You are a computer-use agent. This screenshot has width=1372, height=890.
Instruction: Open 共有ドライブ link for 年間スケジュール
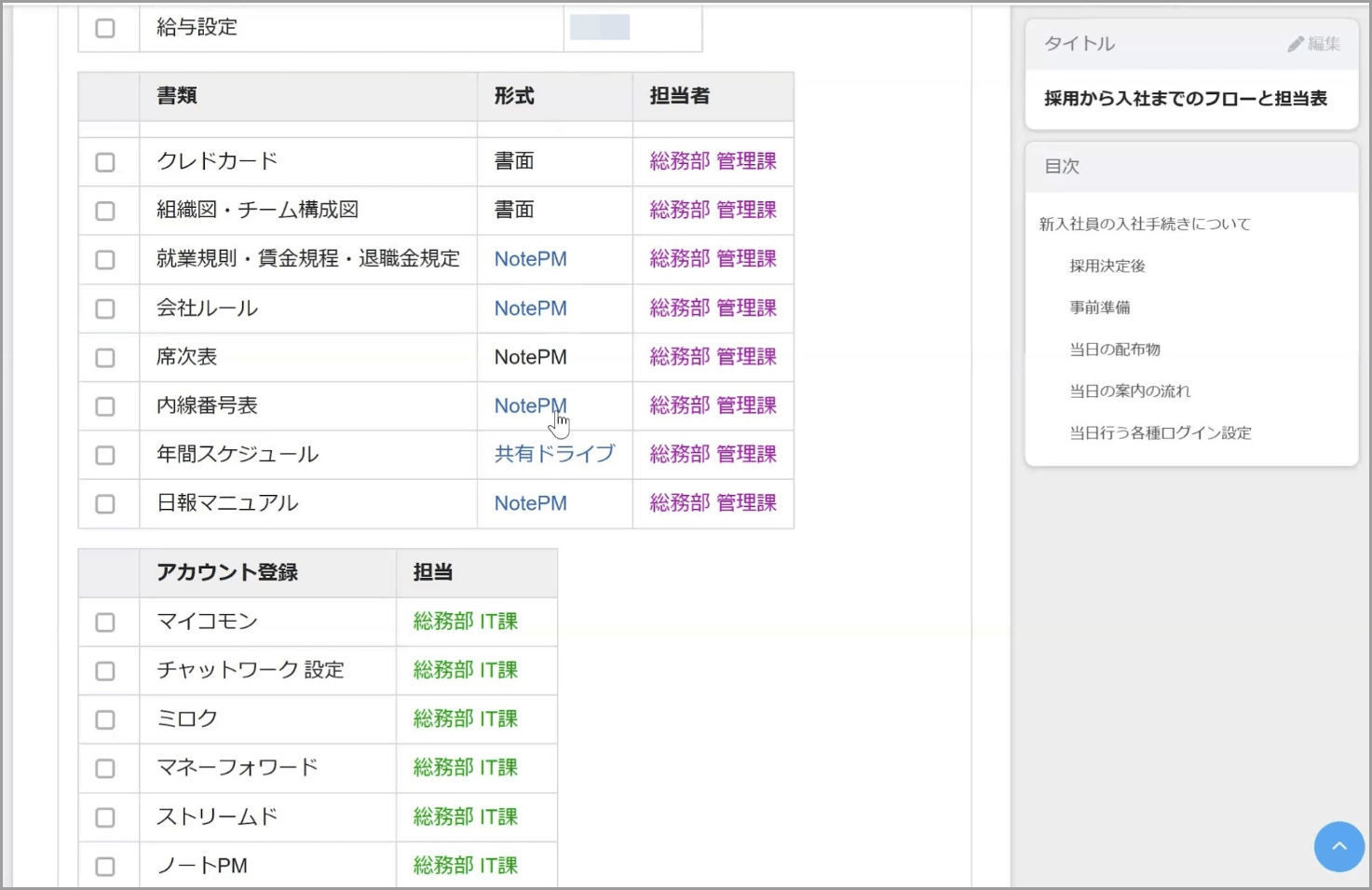(x=554, y=454)
